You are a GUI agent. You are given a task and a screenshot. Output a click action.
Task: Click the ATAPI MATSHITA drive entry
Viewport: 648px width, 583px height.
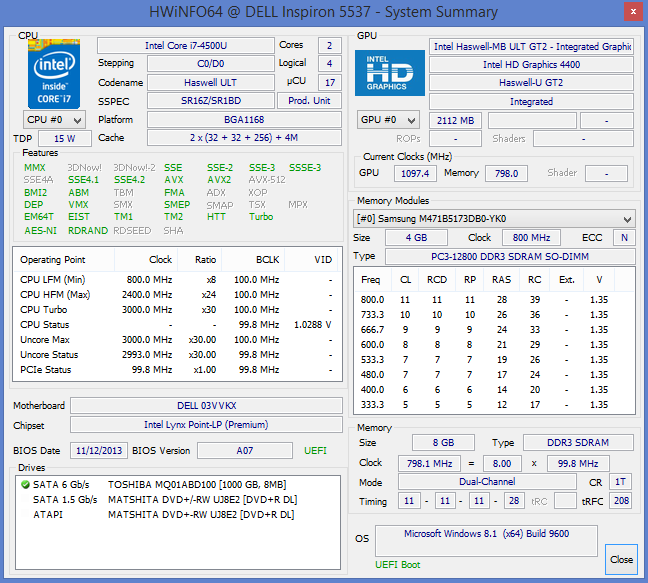(178, 514)
